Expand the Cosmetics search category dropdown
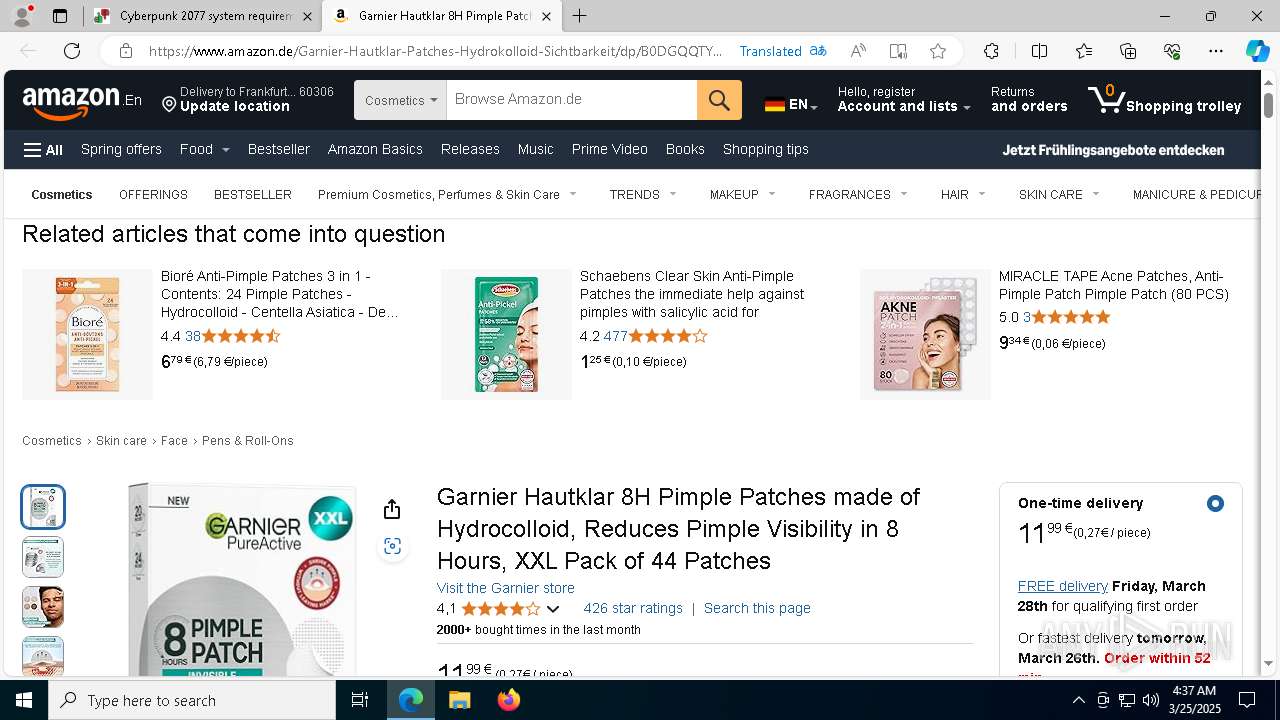Viewport: 1280px width, 720px height. (x=400, y=100)
